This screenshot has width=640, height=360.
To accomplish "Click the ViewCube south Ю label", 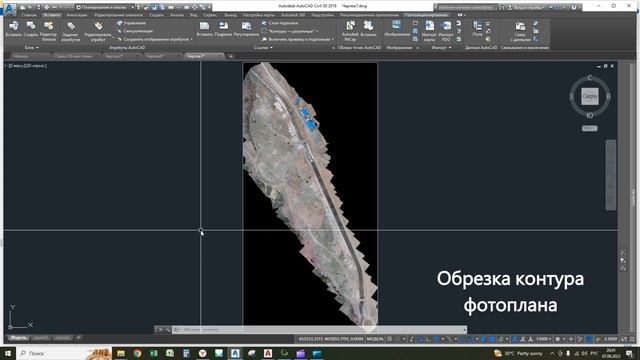I will [590, 116].
